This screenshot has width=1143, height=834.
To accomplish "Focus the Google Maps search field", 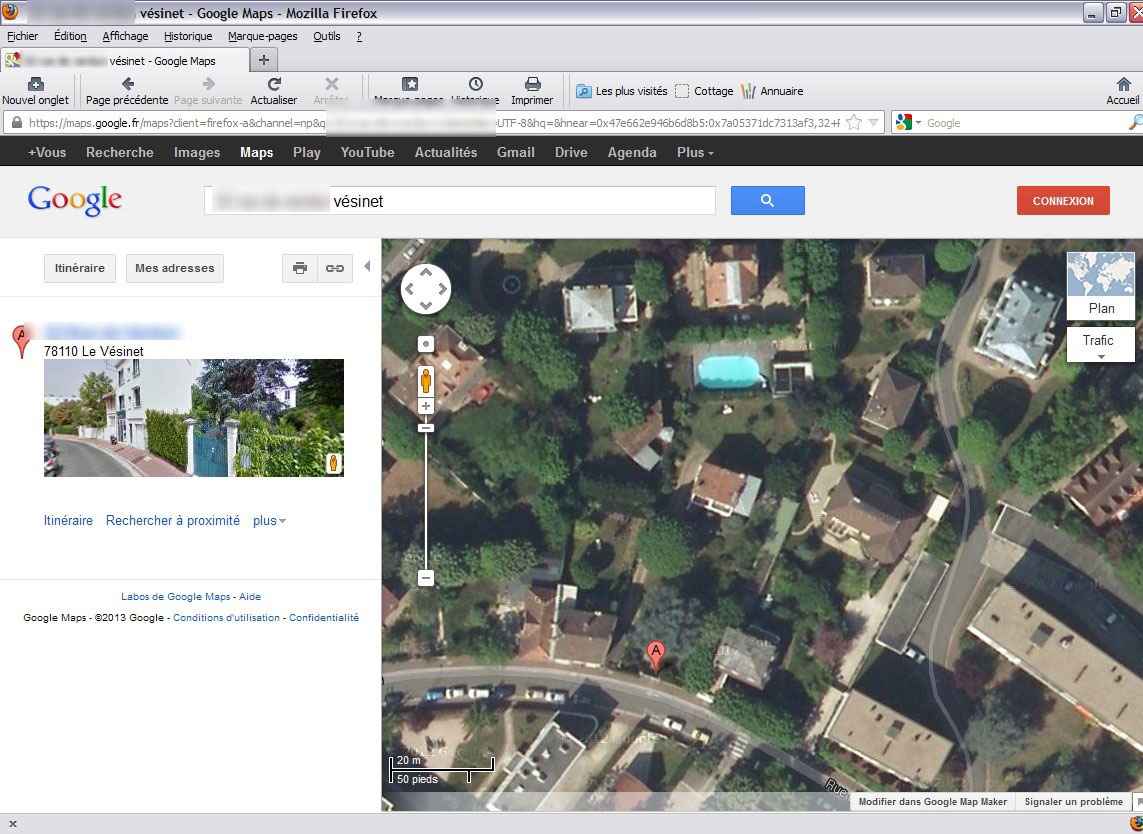I will coord(460,200).
